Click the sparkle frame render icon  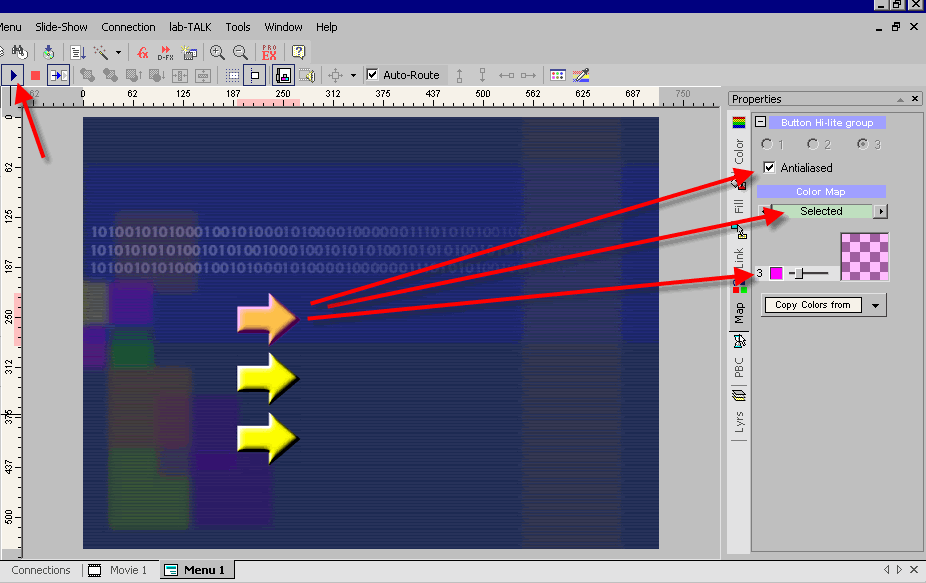click(189, 53)
